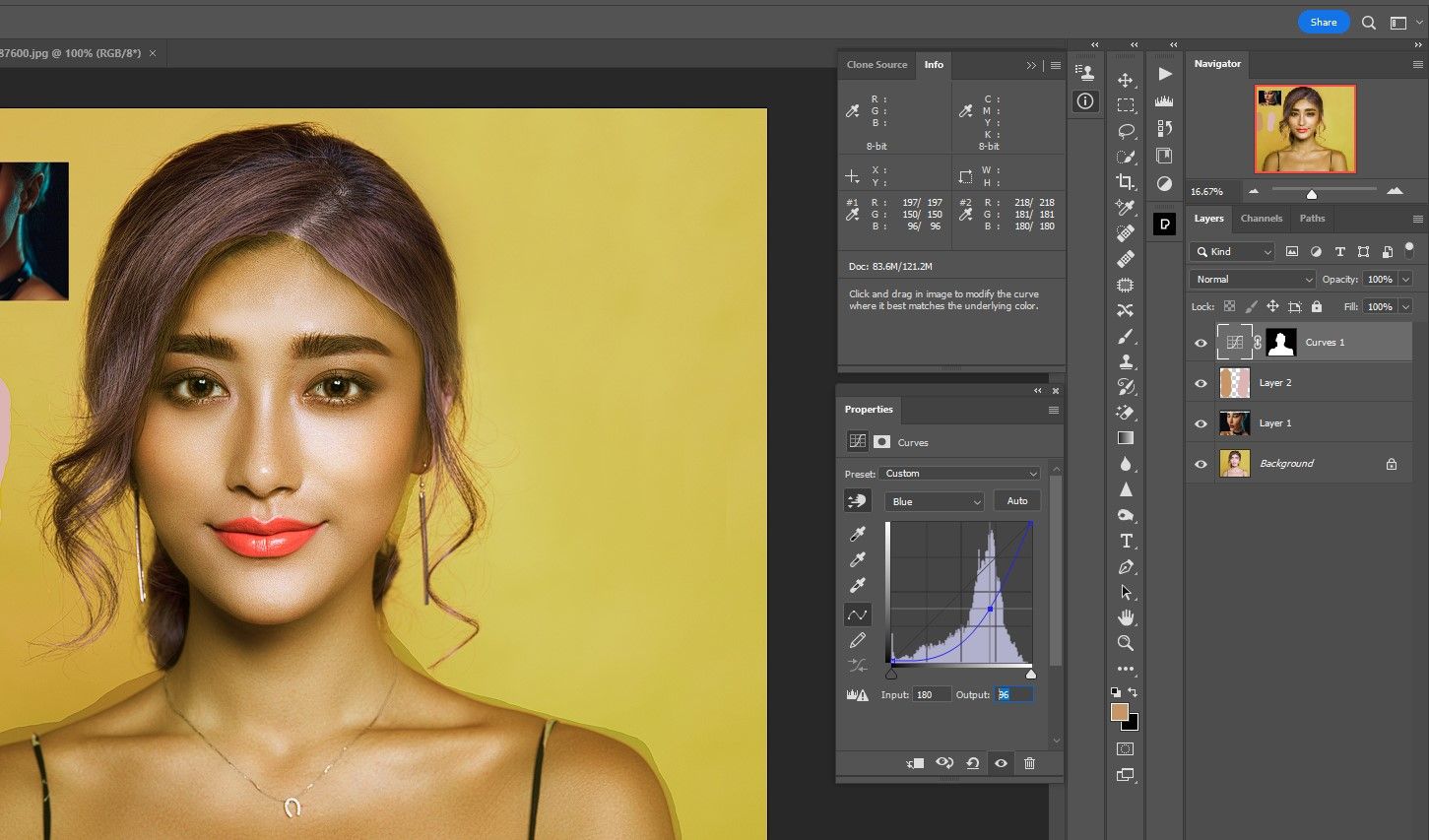Click the Navigator zoom slider handle
1429x840 pixels.
(1311, 194)
